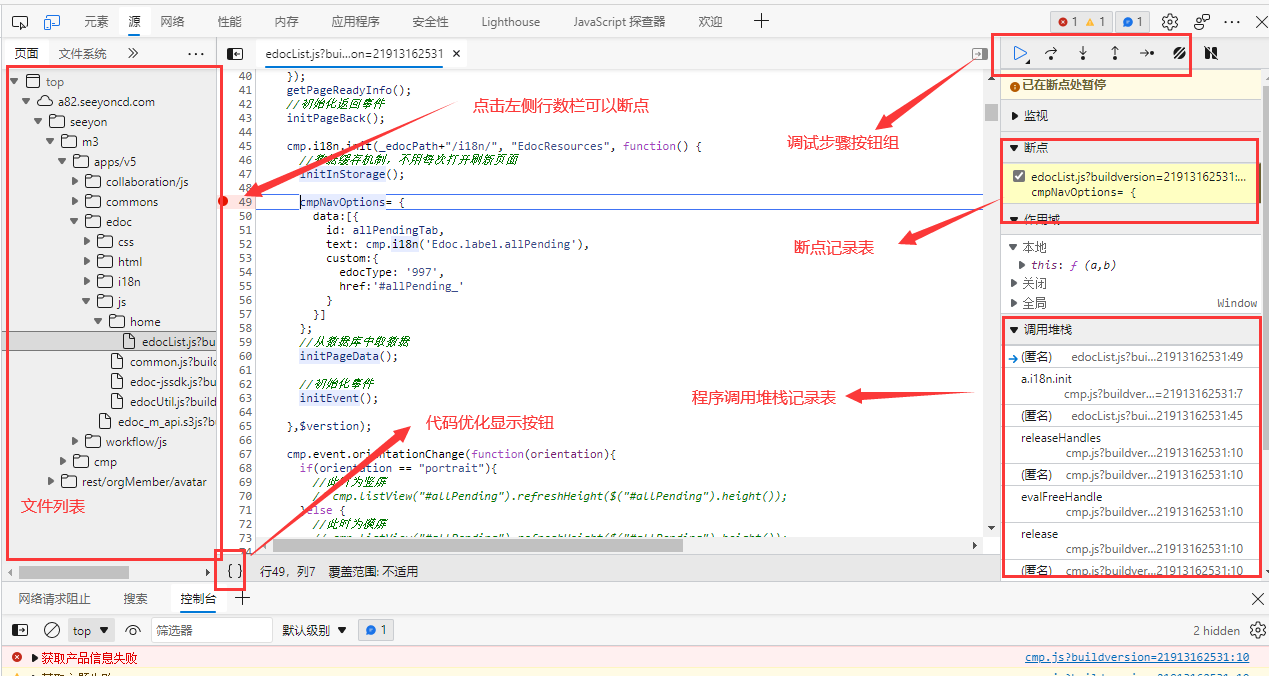Screen dimensions: 1269x676
Task: Close the bottom drawer
Action: [1258, 598]
